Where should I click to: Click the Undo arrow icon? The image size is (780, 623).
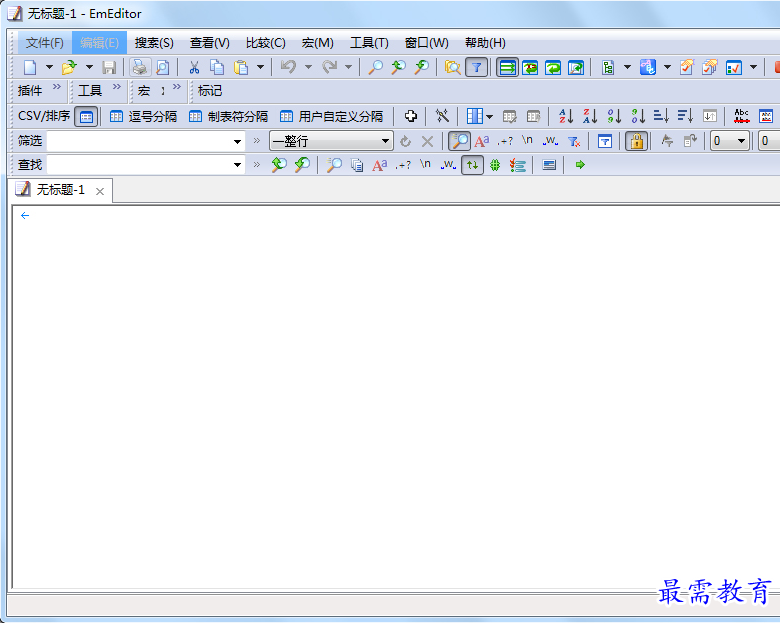tap(289, 67)
